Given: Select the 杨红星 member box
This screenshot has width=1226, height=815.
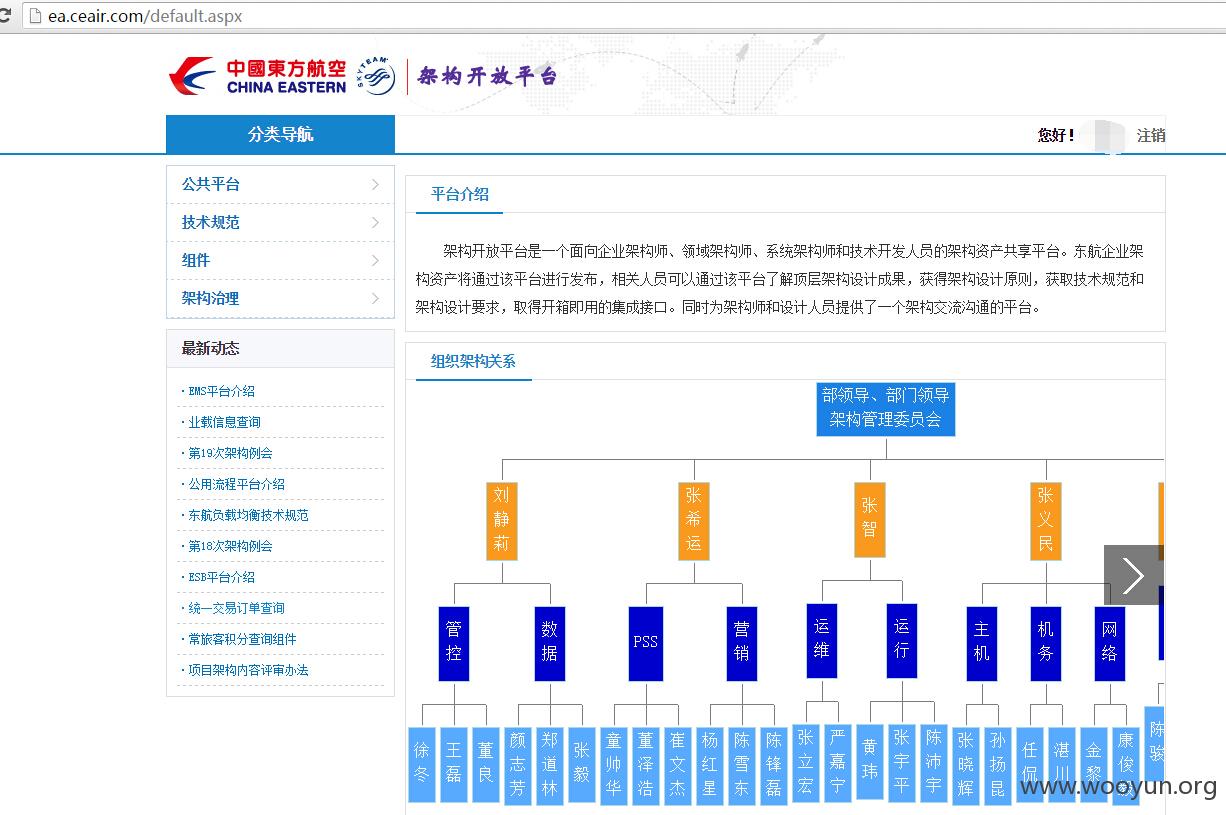Looking at the screenshot, I should tap(710, 766).
